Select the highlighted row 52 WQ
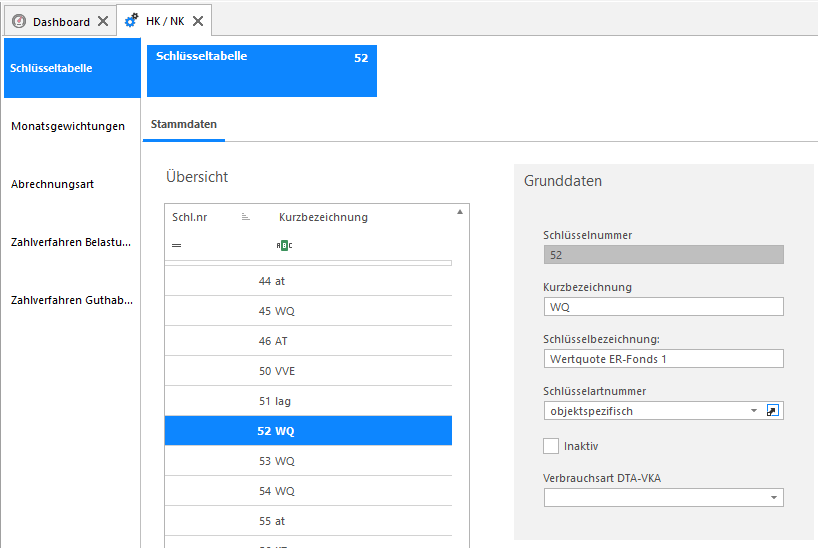 [308, 431]
